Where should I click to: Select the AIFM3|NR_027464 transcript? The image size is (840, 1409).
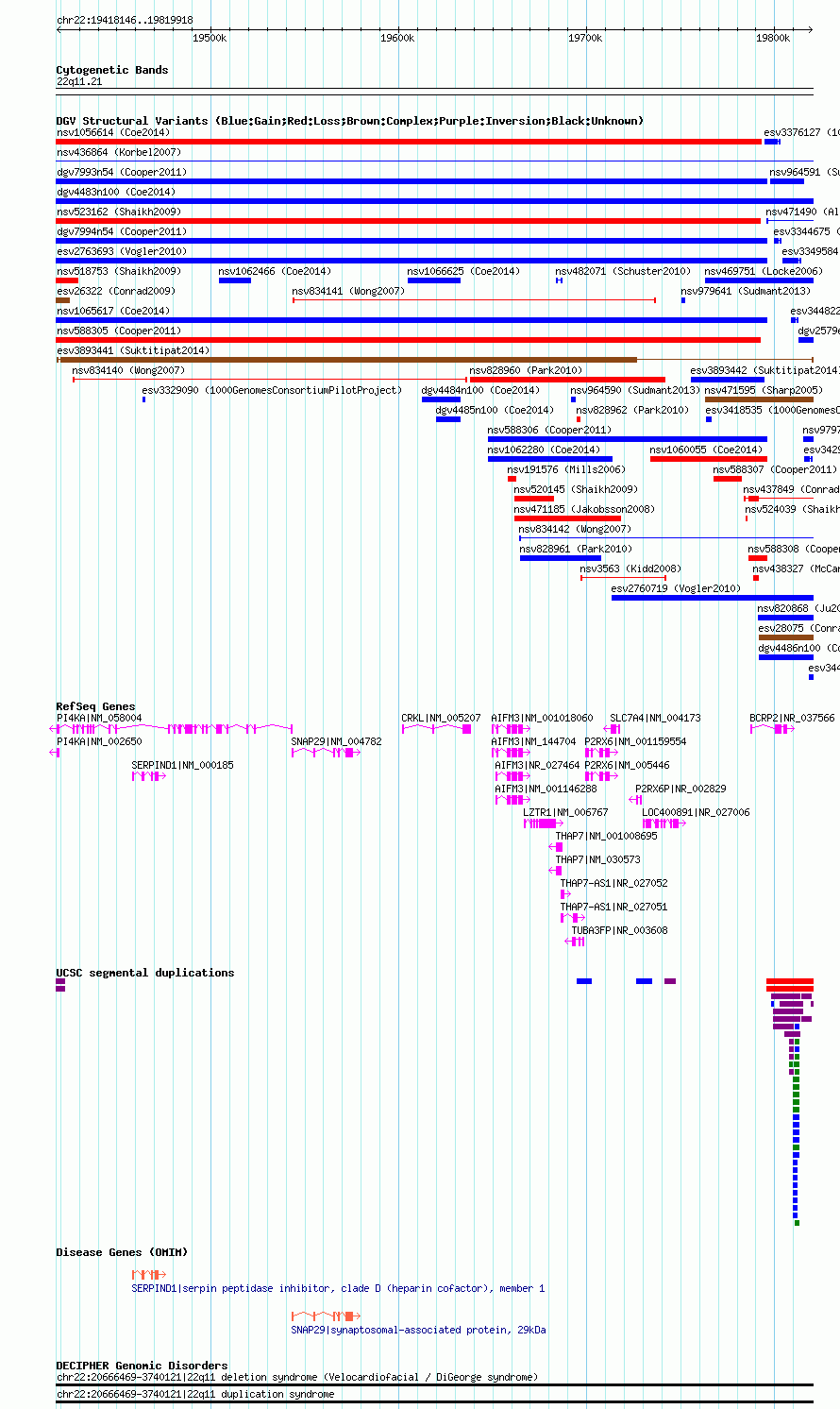point(512,776)
